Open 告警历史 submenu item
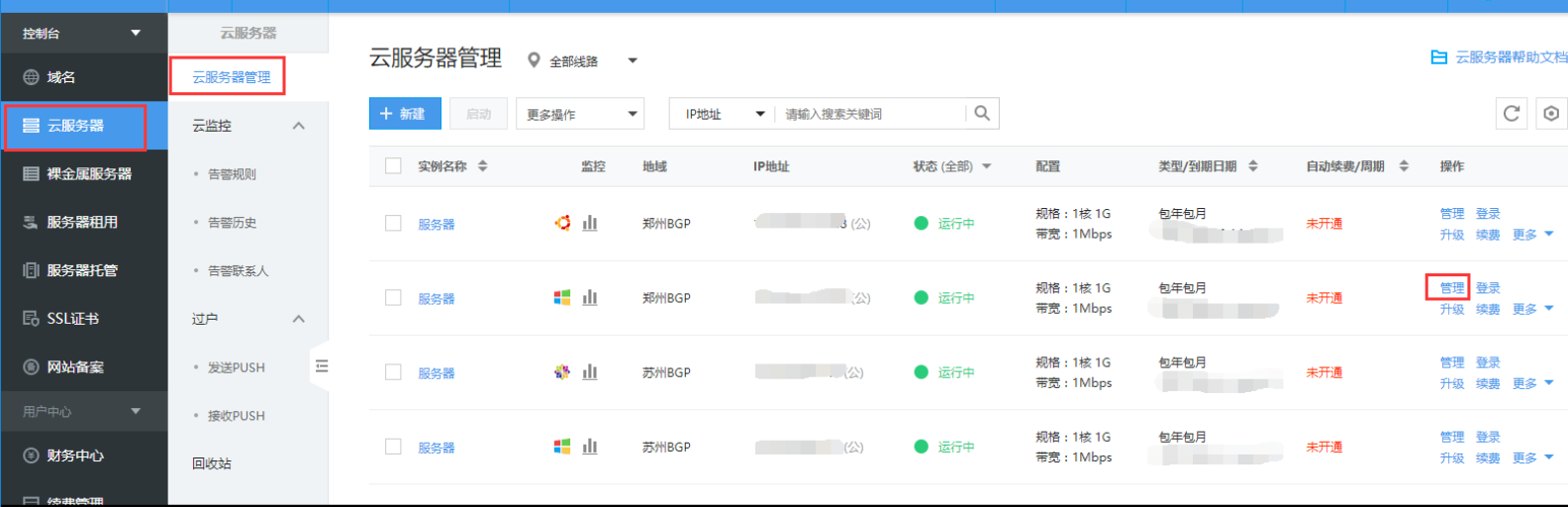This screenshot has width=1568, height=507. [232, 223]
